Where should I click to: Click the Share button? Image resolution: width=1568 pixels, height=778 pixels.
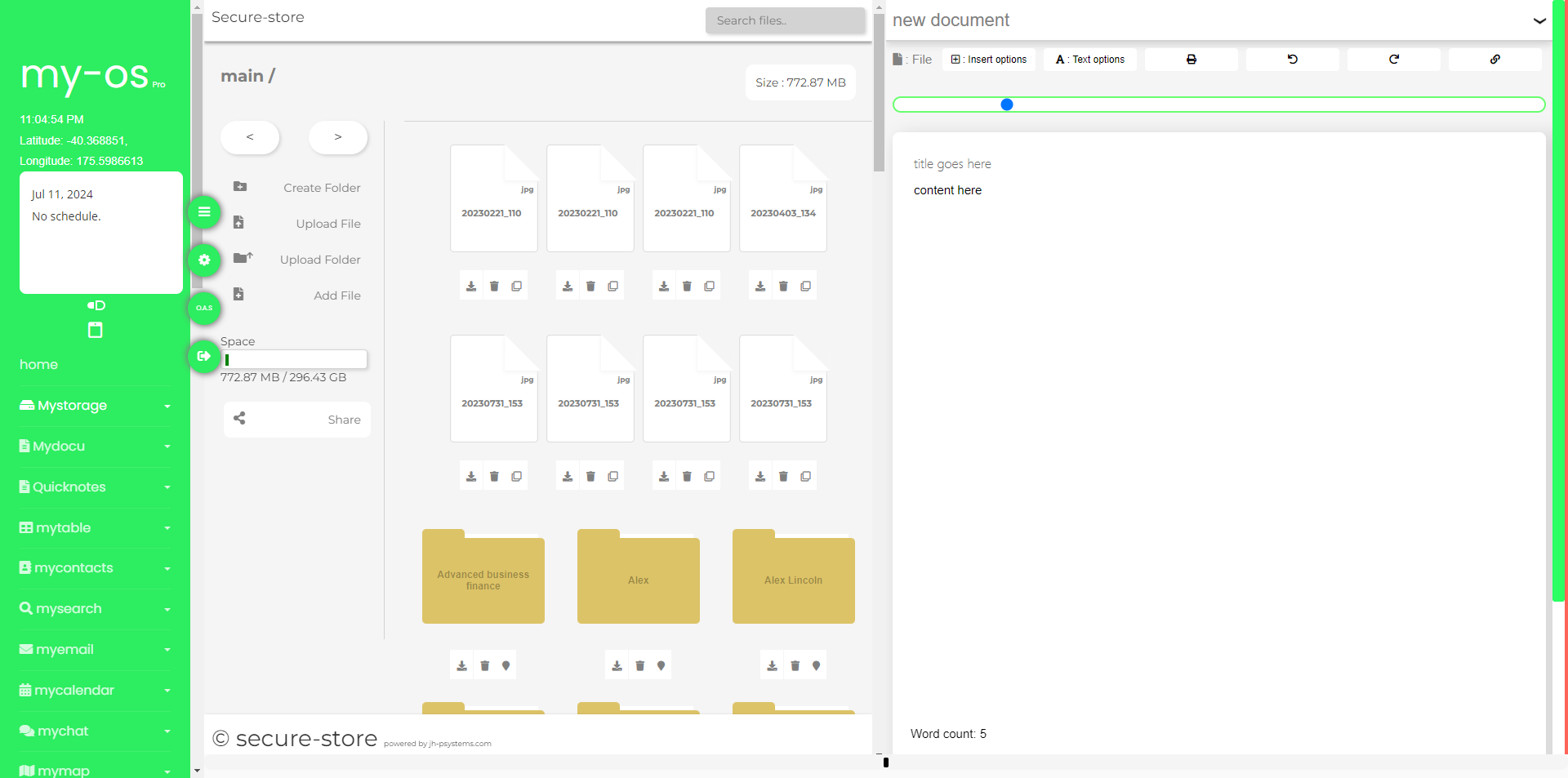tap(297, 420)
